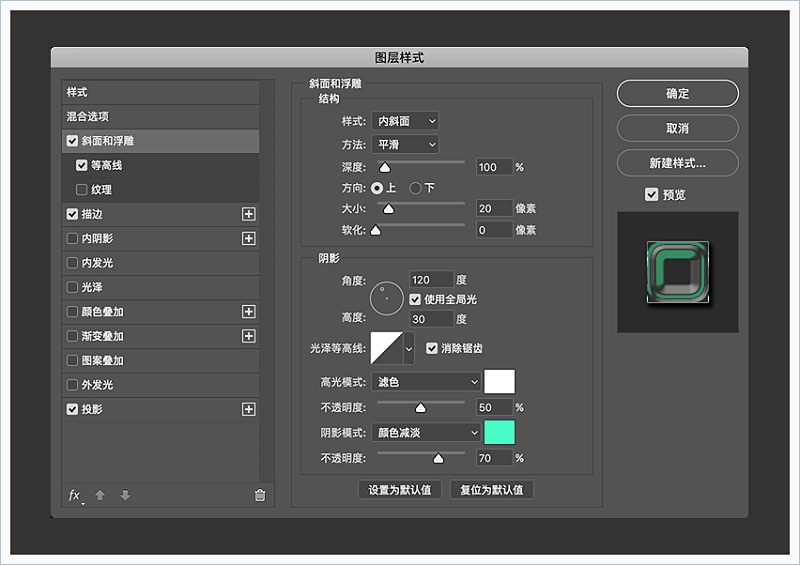Open the 高光模式 dropdown showing 滤色

pos(426,381)
